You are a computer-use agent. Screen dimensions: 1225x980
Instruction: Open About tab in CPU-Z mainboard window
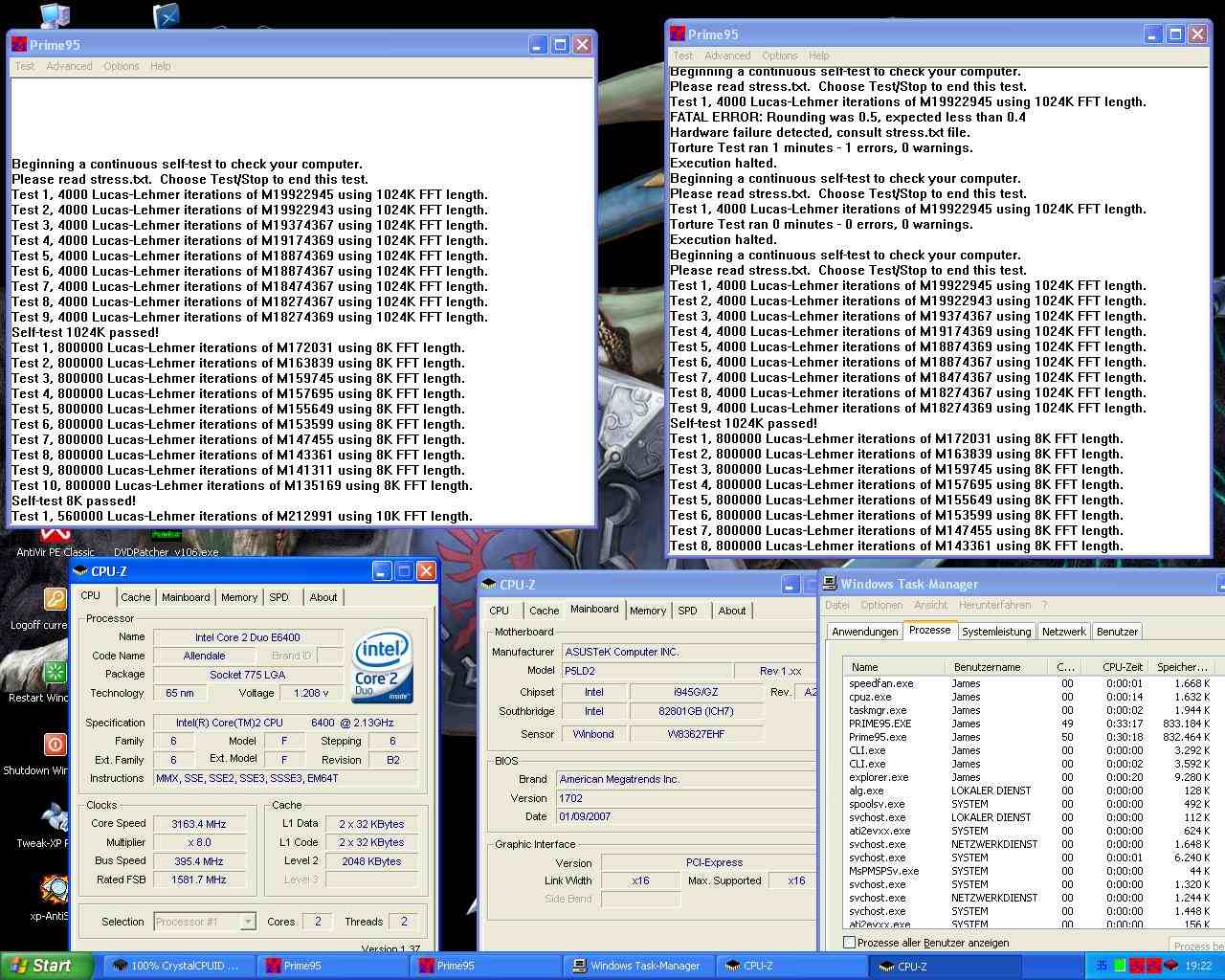[732, 611]
